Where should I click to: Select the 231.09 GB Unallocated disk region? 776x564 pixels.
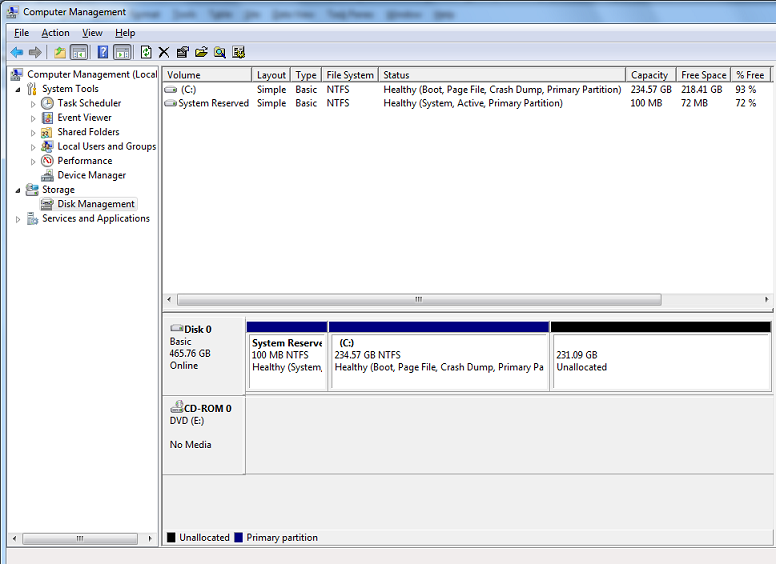coord(660,361)
